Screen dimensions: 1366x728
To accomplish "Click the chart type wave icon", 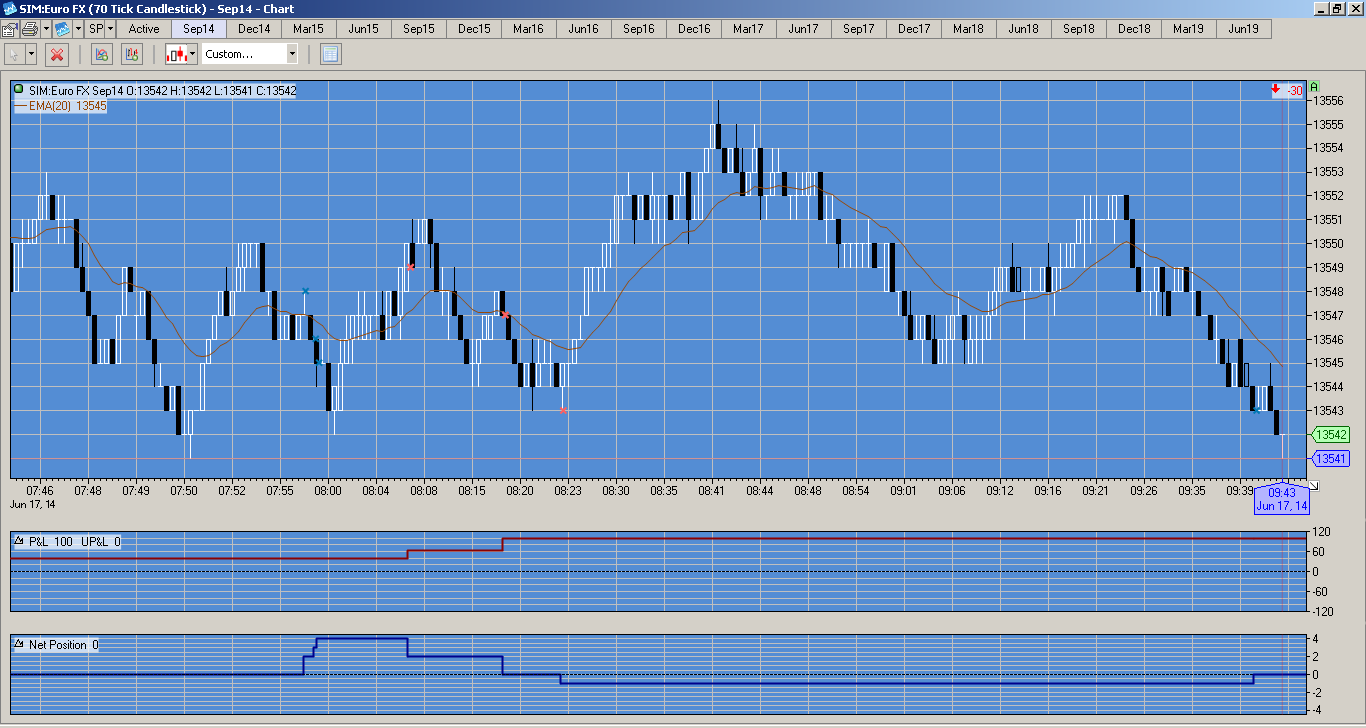I will click(62, 29).
